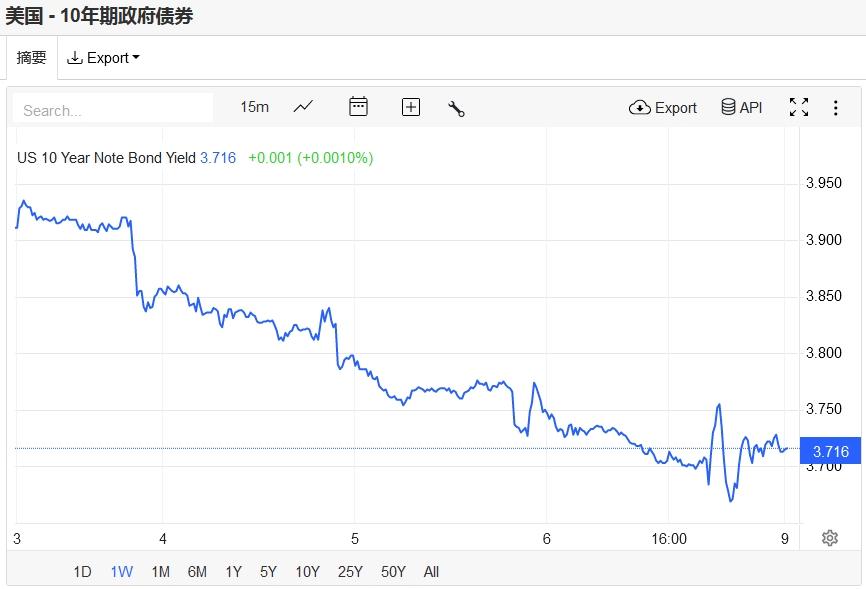This screenshot has width=866, height=589.
Task: Open the 15m interval selector
Action: (x=254, y=107)
